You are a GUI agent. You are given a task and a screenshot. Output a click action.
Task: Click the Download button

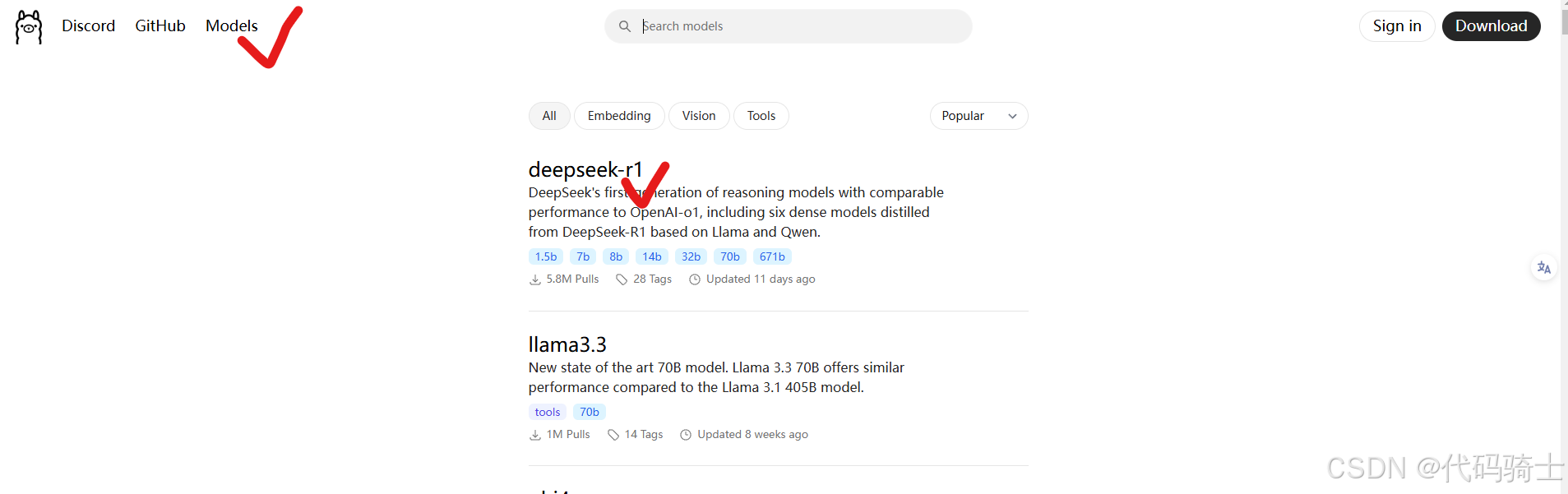[1491, 26]
